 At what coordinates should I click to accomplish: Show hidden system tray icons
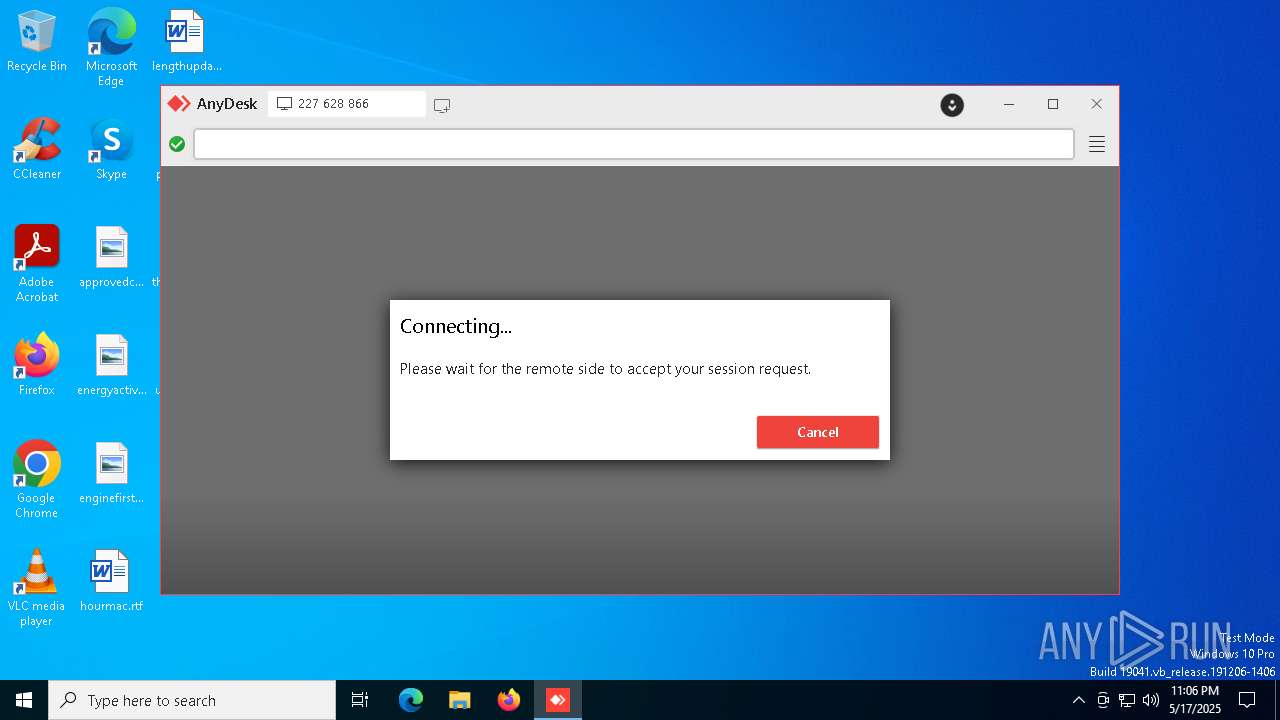[1078, 700]
